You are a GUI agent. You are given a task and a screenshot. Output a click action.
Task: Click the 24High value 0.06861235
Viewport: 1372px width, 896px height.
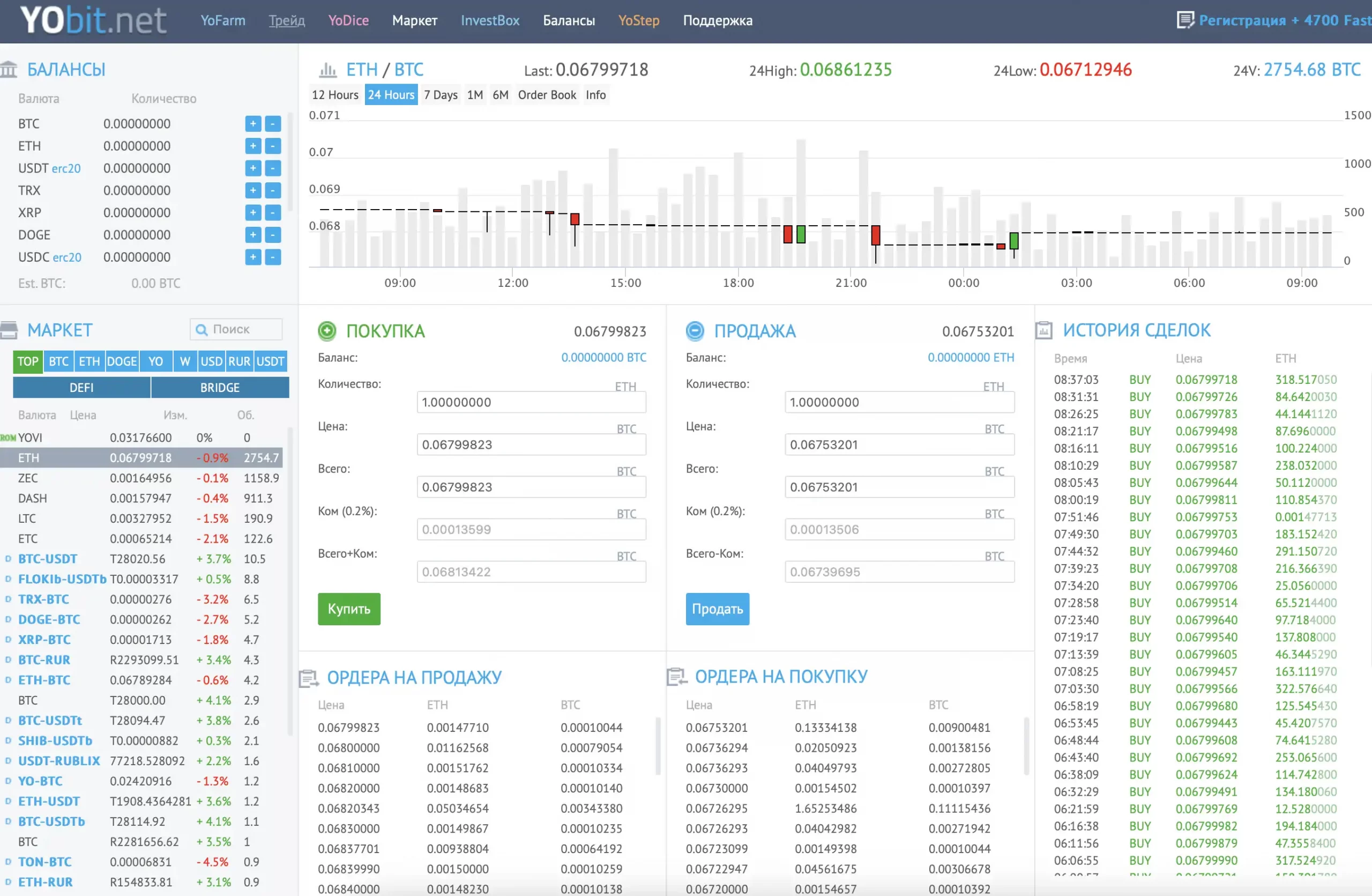click(x=846, y=70)
